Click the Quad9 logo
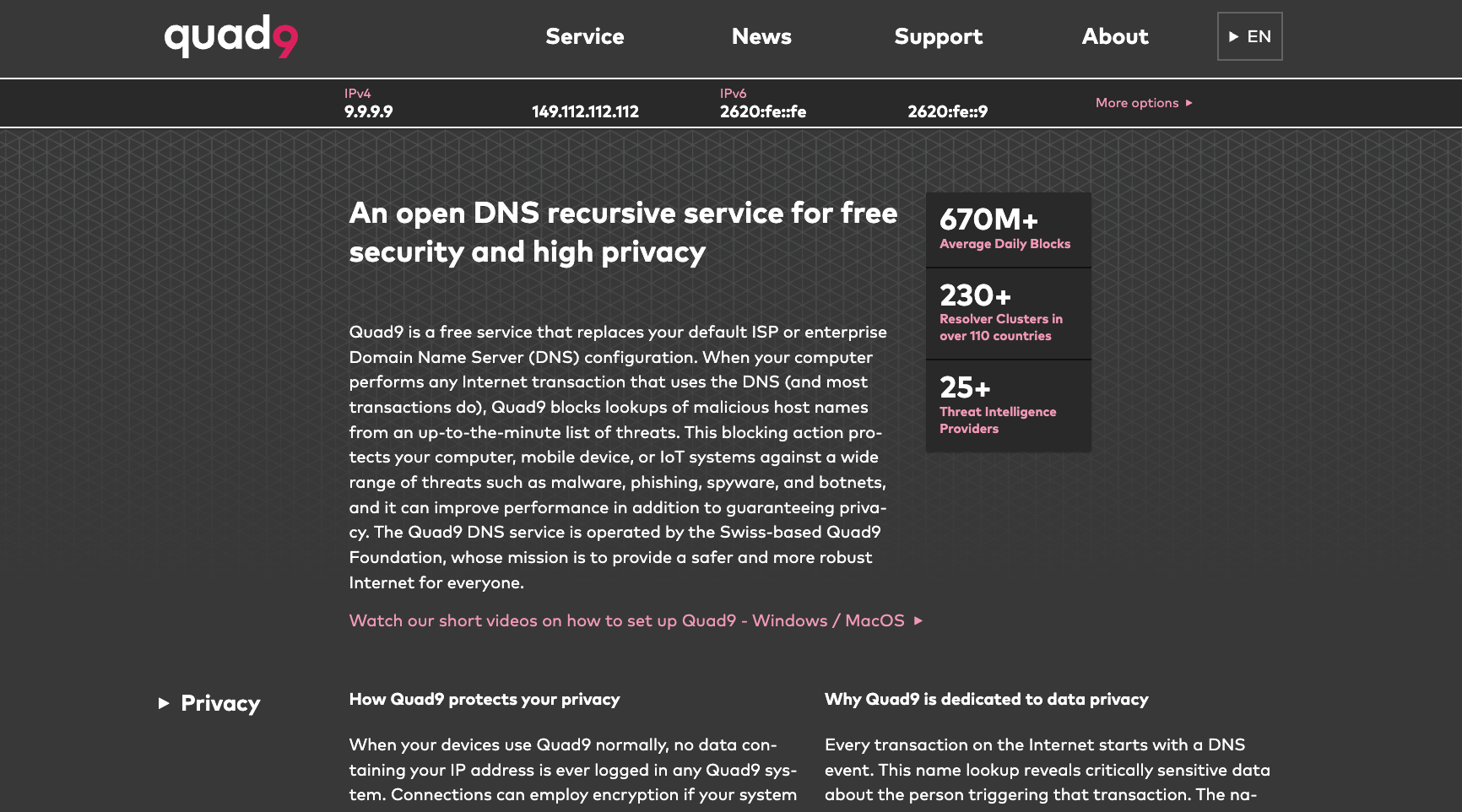 click(x=230, y=37)
